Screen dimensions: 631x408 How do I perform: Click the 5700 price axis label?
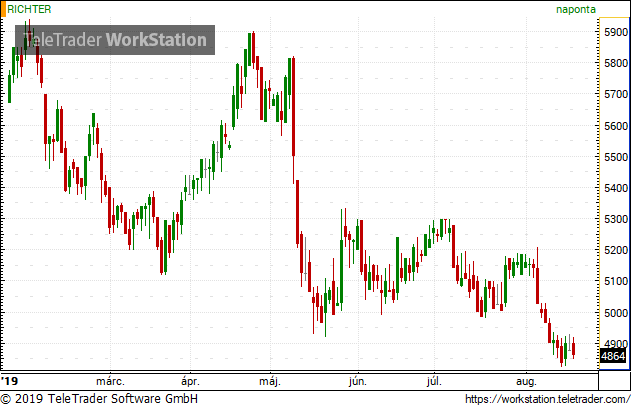(615, 95)
